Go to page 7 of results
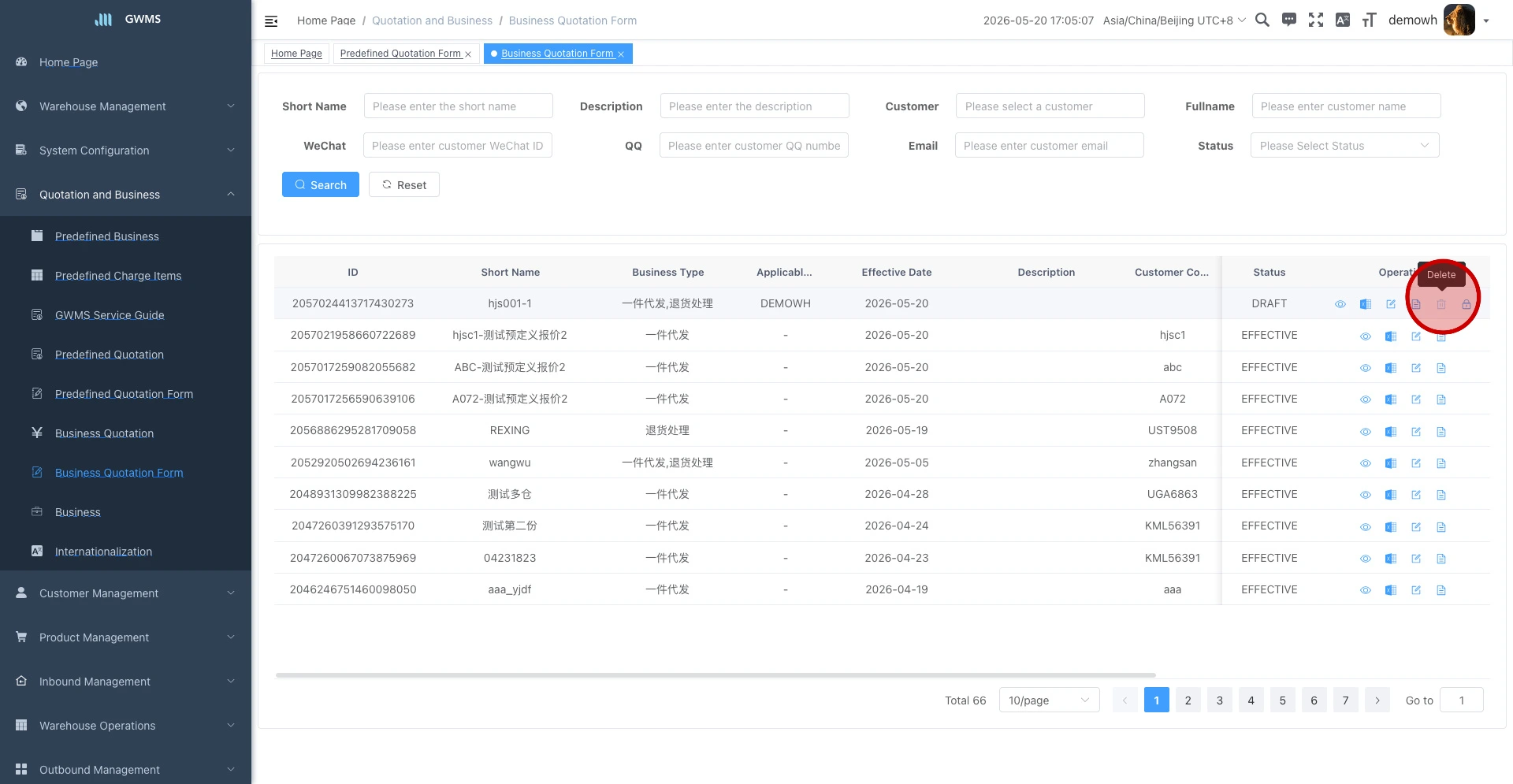The image size is (1513, 784). (1346, 700)
